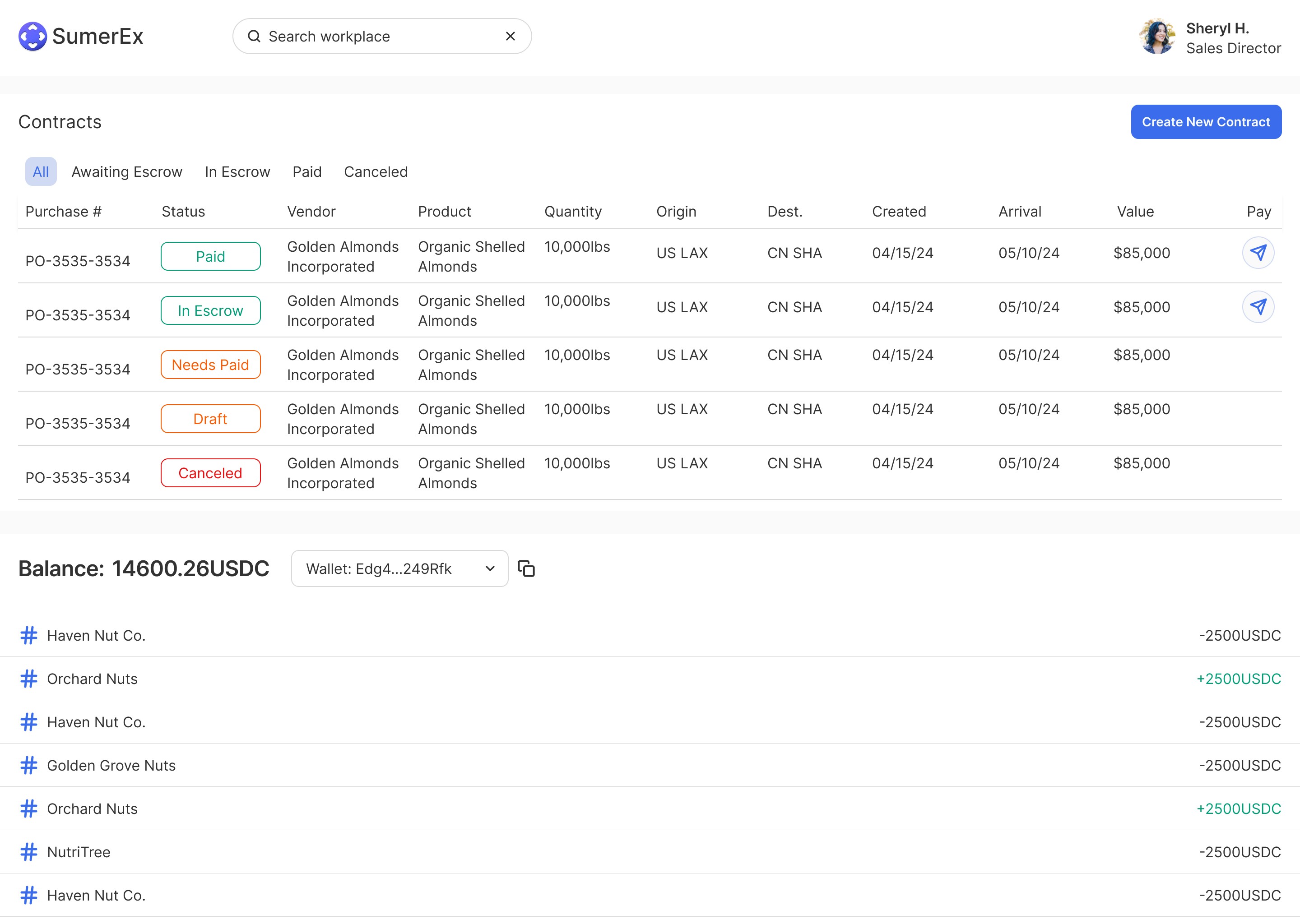Click the red Canceled status badge
Viewport: 1300px width, 924px height.
211,473
